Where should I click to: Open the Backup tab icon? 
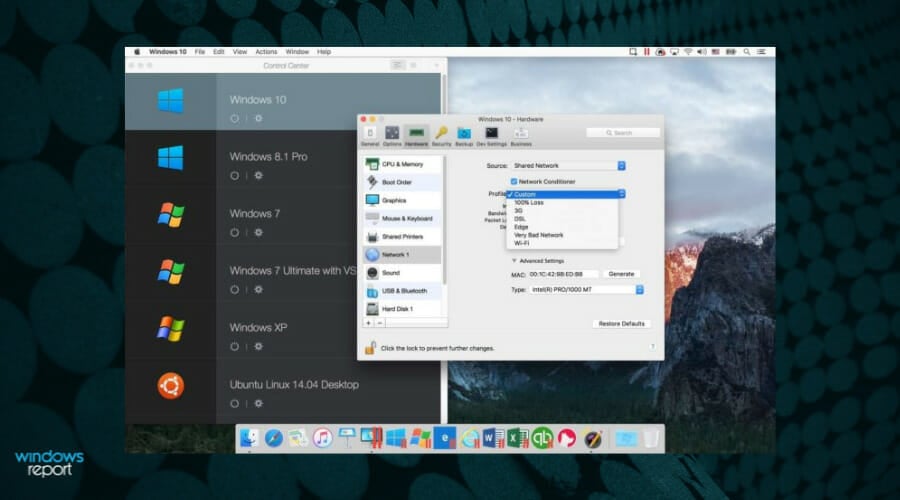(x=464, y=136)
